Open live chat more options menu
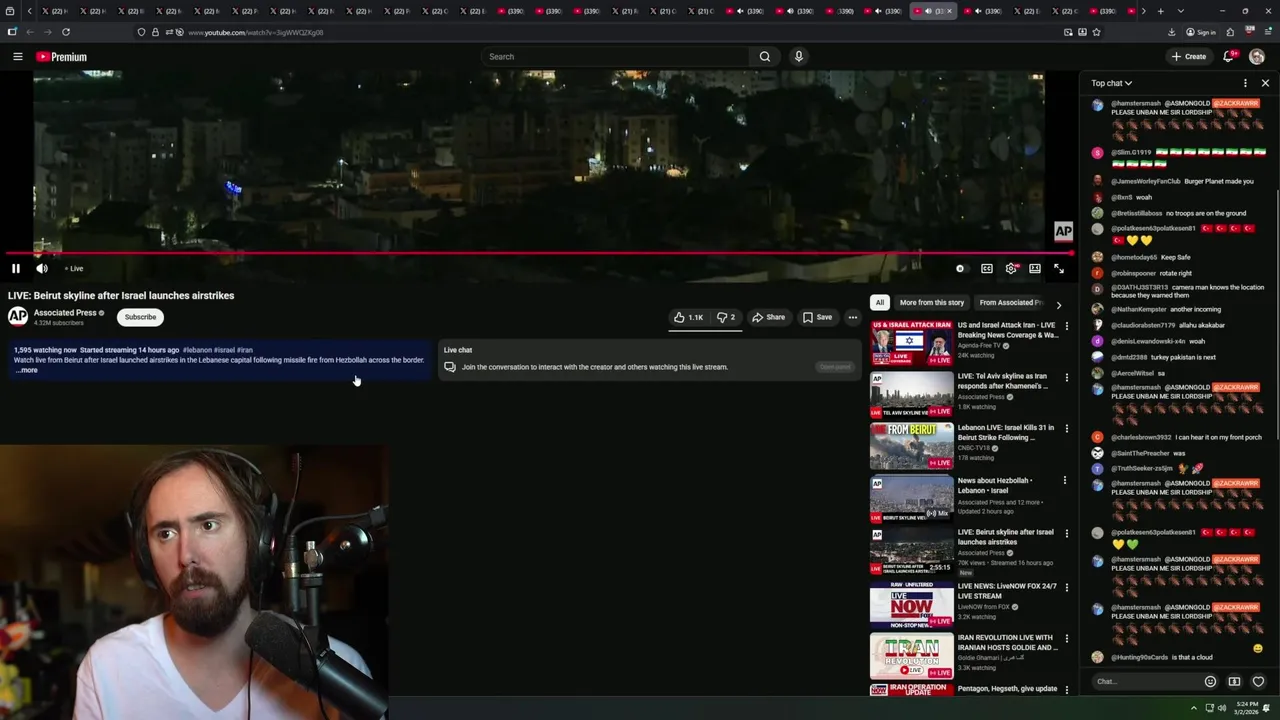 1245,83
